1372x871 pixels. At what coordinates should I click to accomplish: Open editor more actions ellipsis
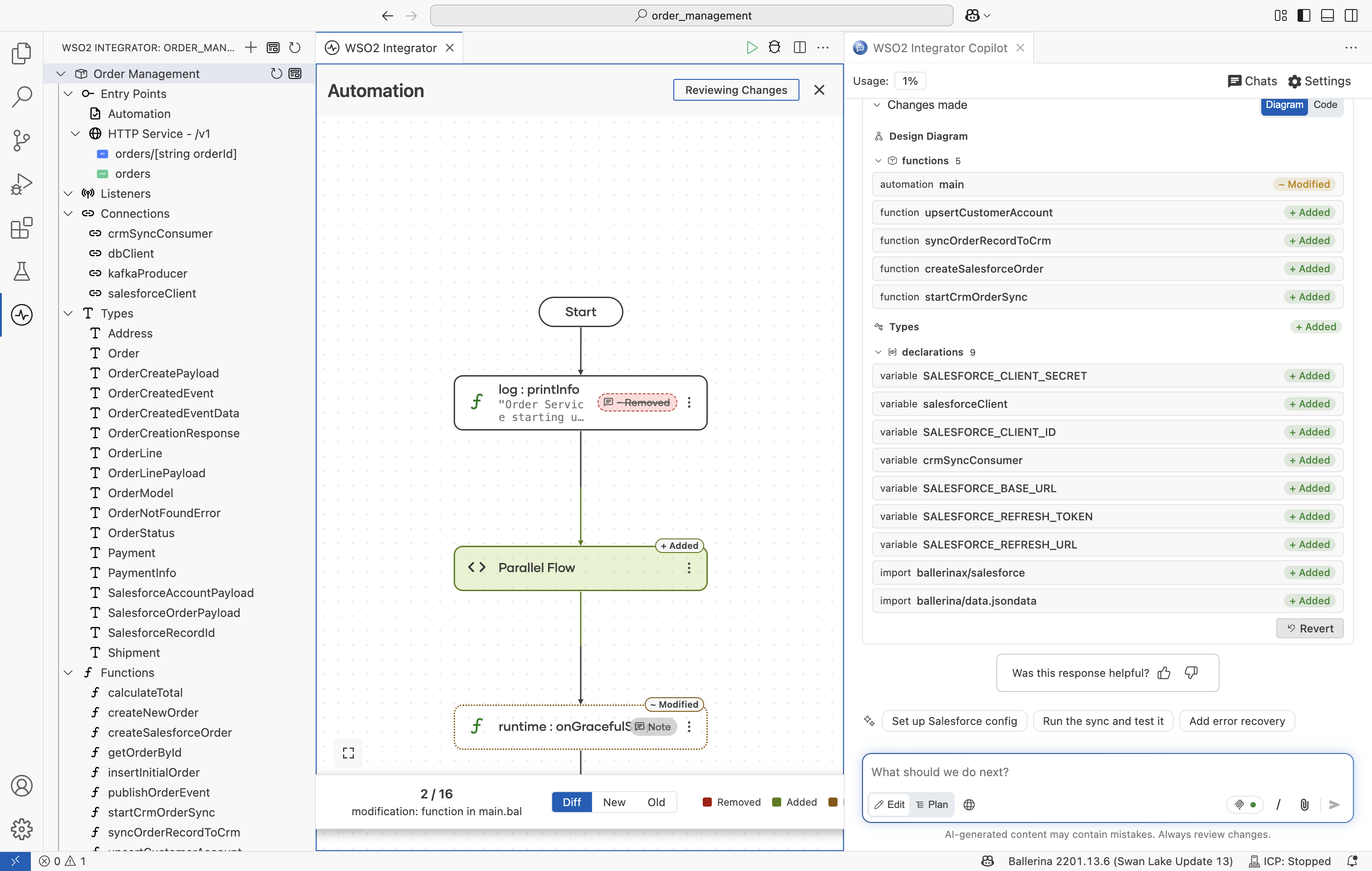pos(823,47)
